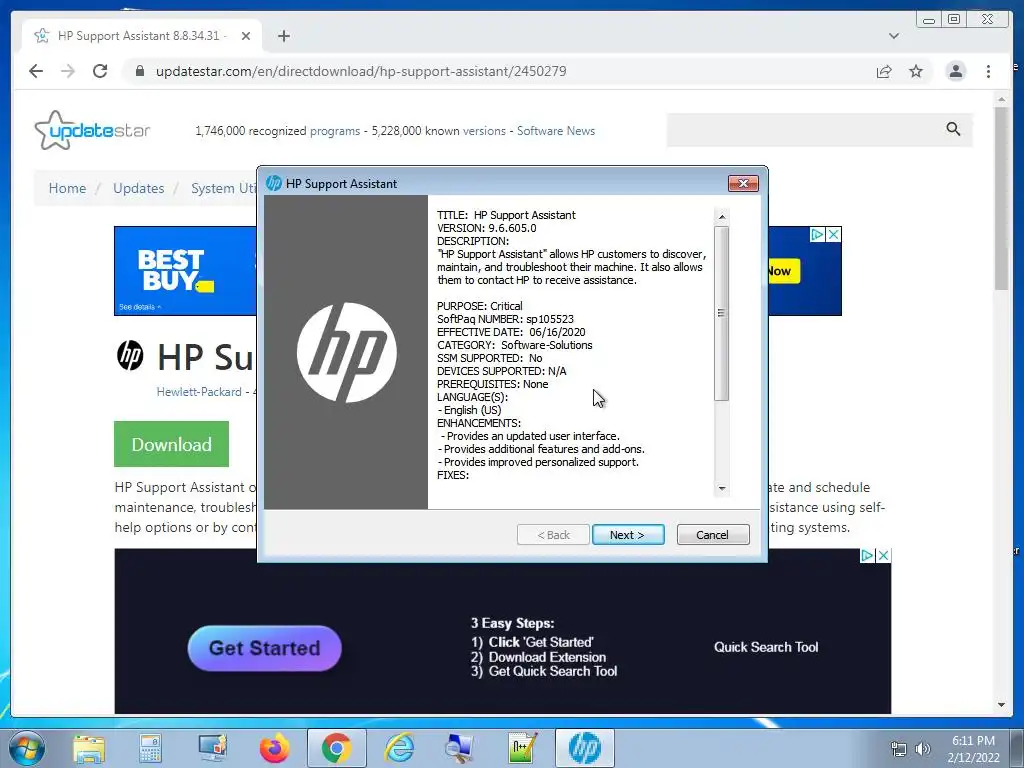Click the network tray icon

click(x=899, y=749)
